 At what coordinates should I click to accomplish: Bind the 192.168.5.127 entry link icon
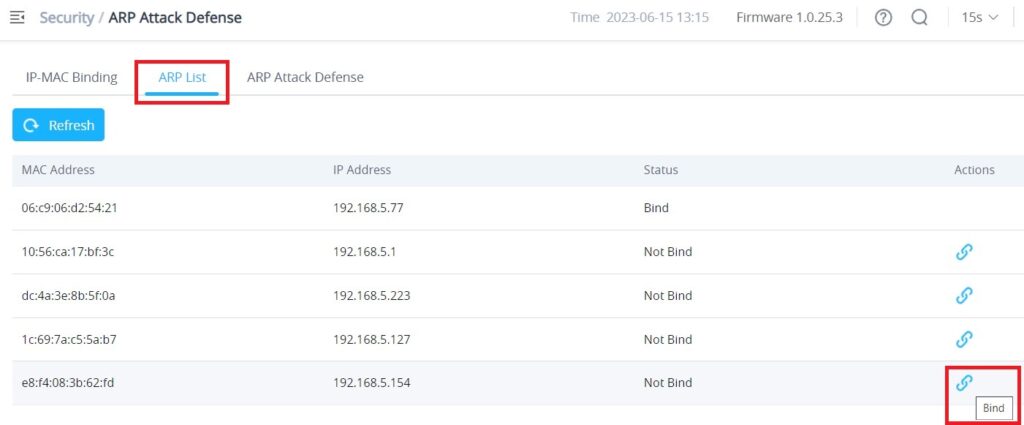pos(964,339)
